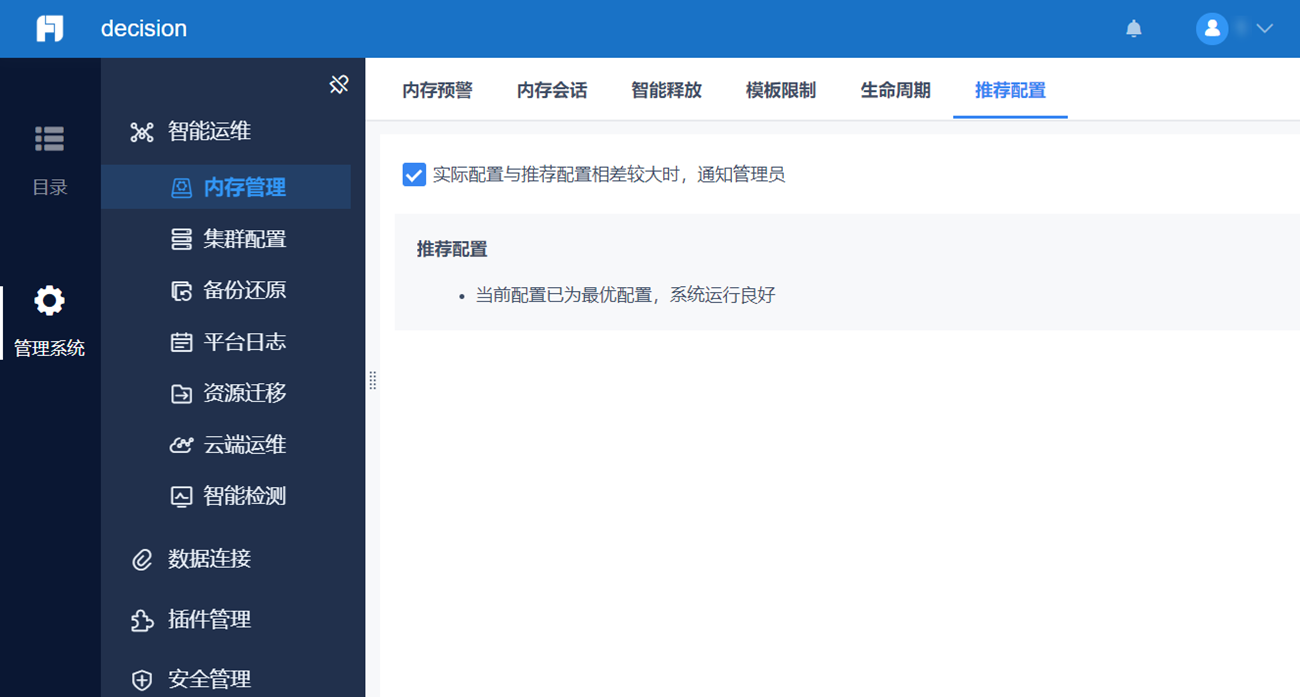
Task: Click the 智能运维 node icon
Action: [x=142, y=132]
